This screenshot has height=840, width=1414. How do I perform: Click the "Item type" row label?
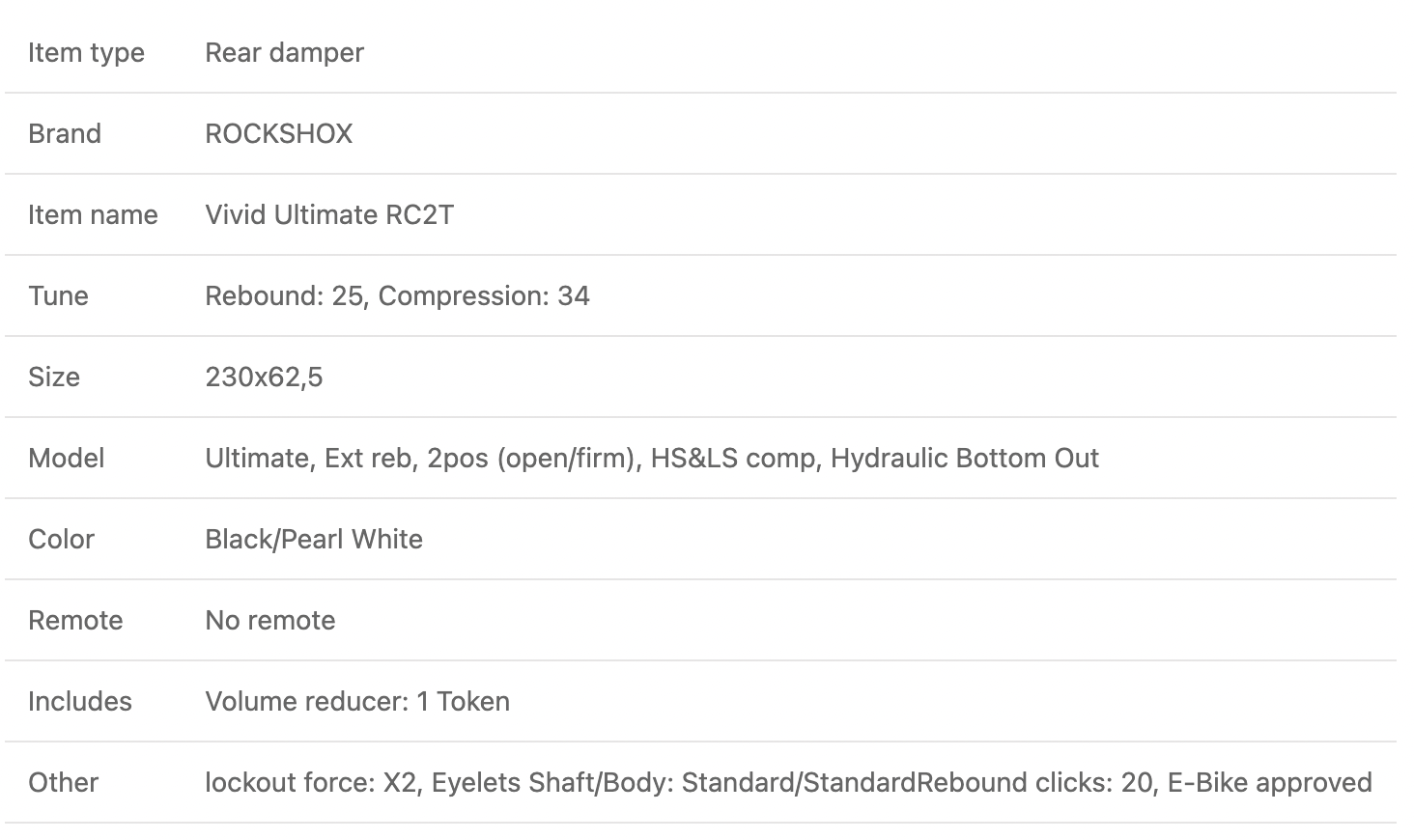[86, 52]
